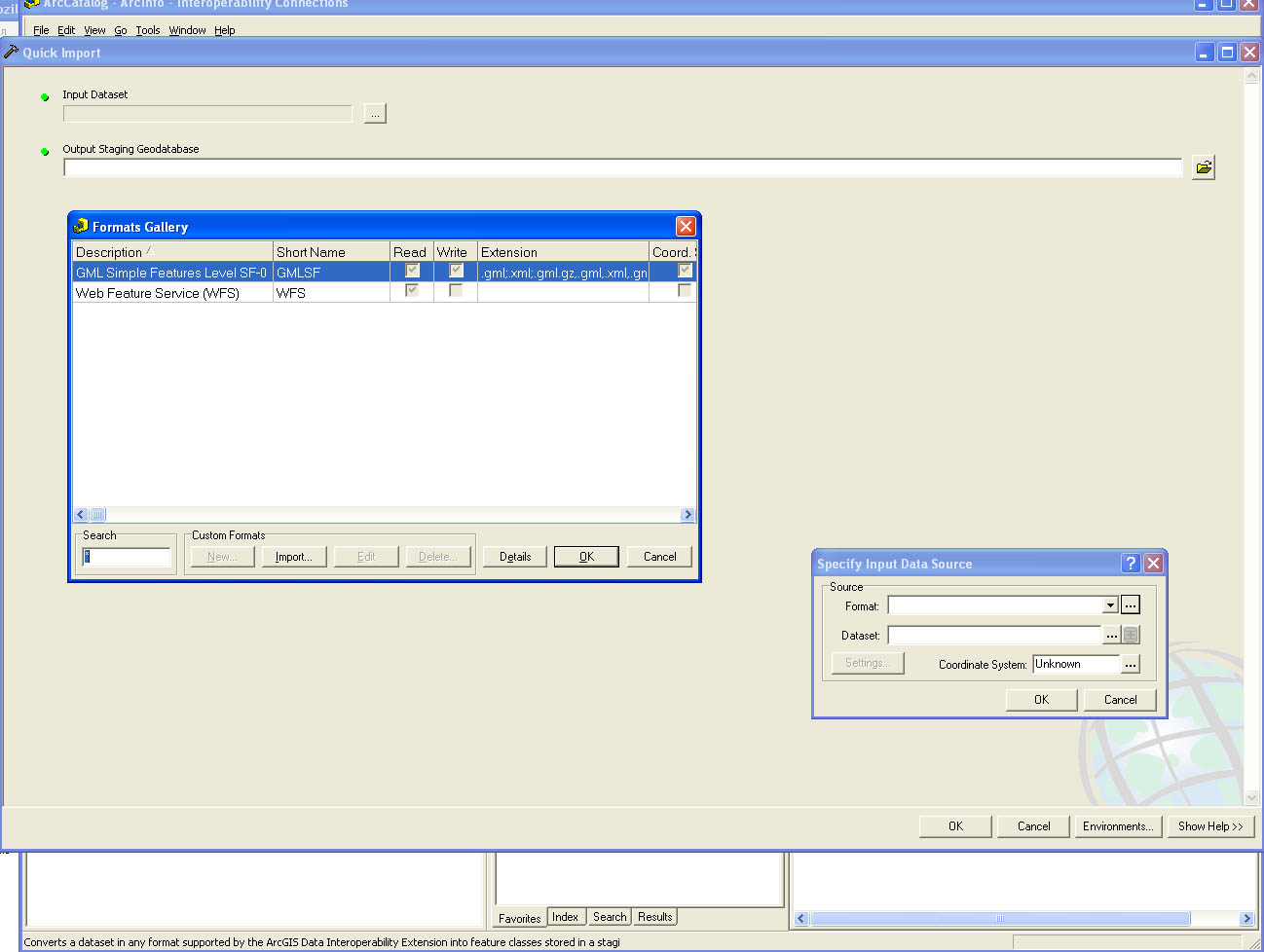Open formats gallery via Format ellipsis button

coord(1130,605)
